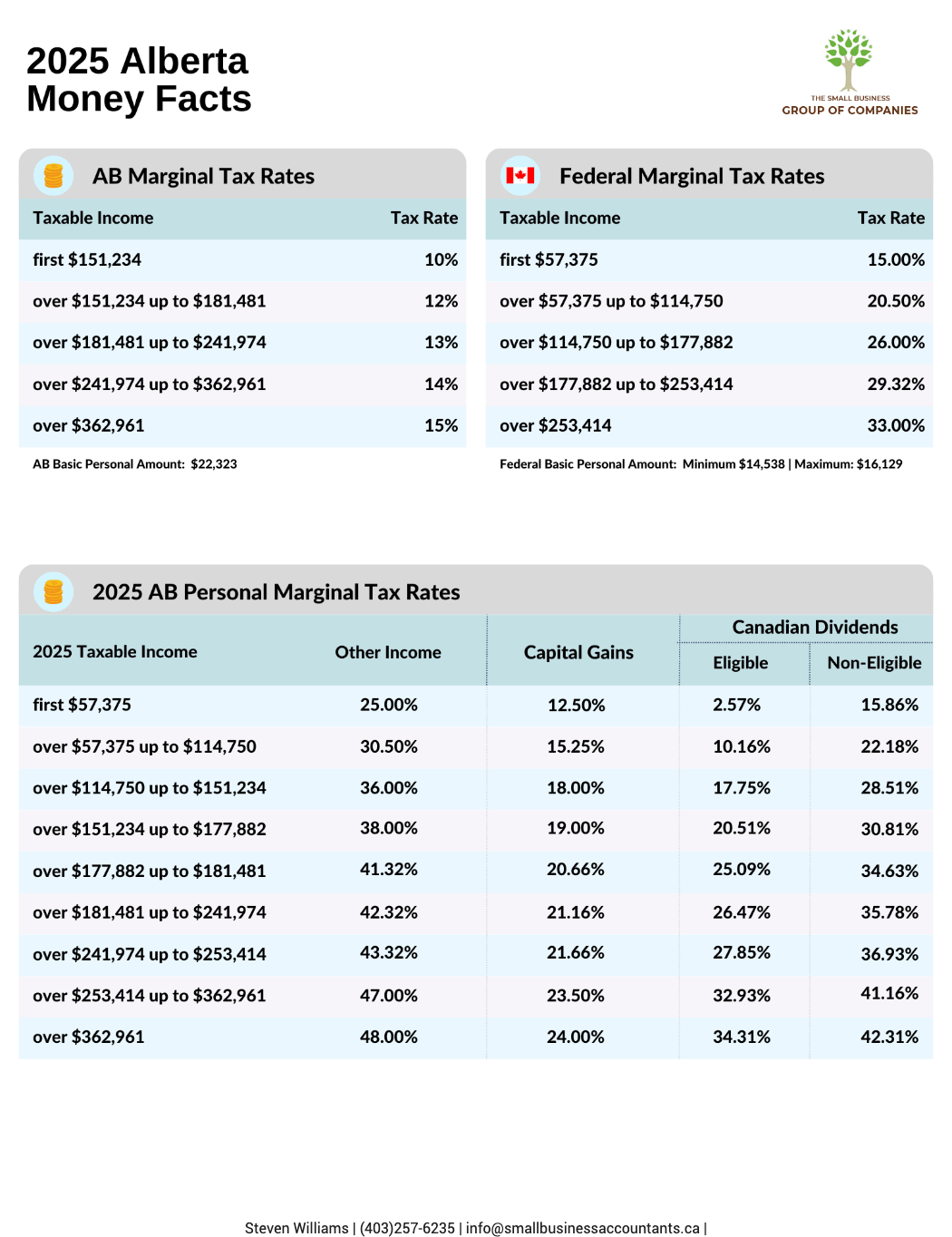
Task: Click the name Steven Williams in footer
Action: (x=296, y=1228)
